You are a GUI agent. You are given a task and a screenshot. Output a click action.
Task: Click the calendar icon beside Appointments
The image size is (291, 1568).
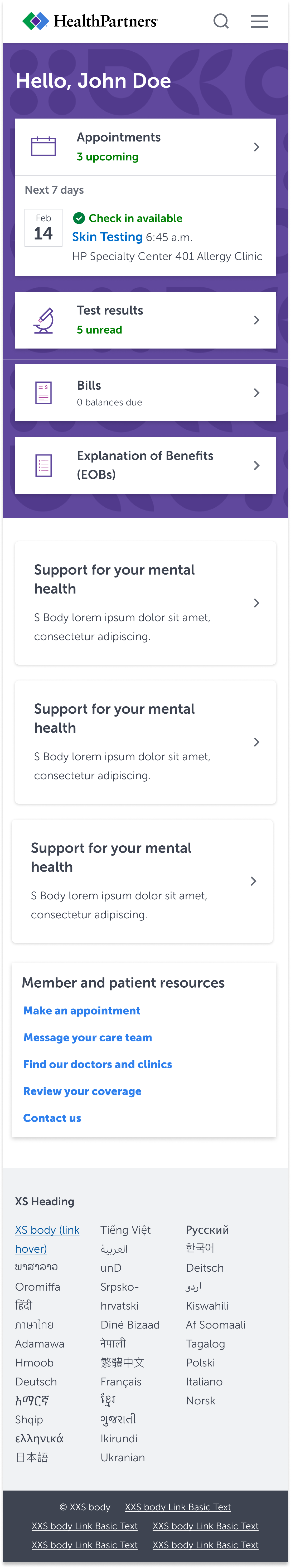click(x=43, y=146)
